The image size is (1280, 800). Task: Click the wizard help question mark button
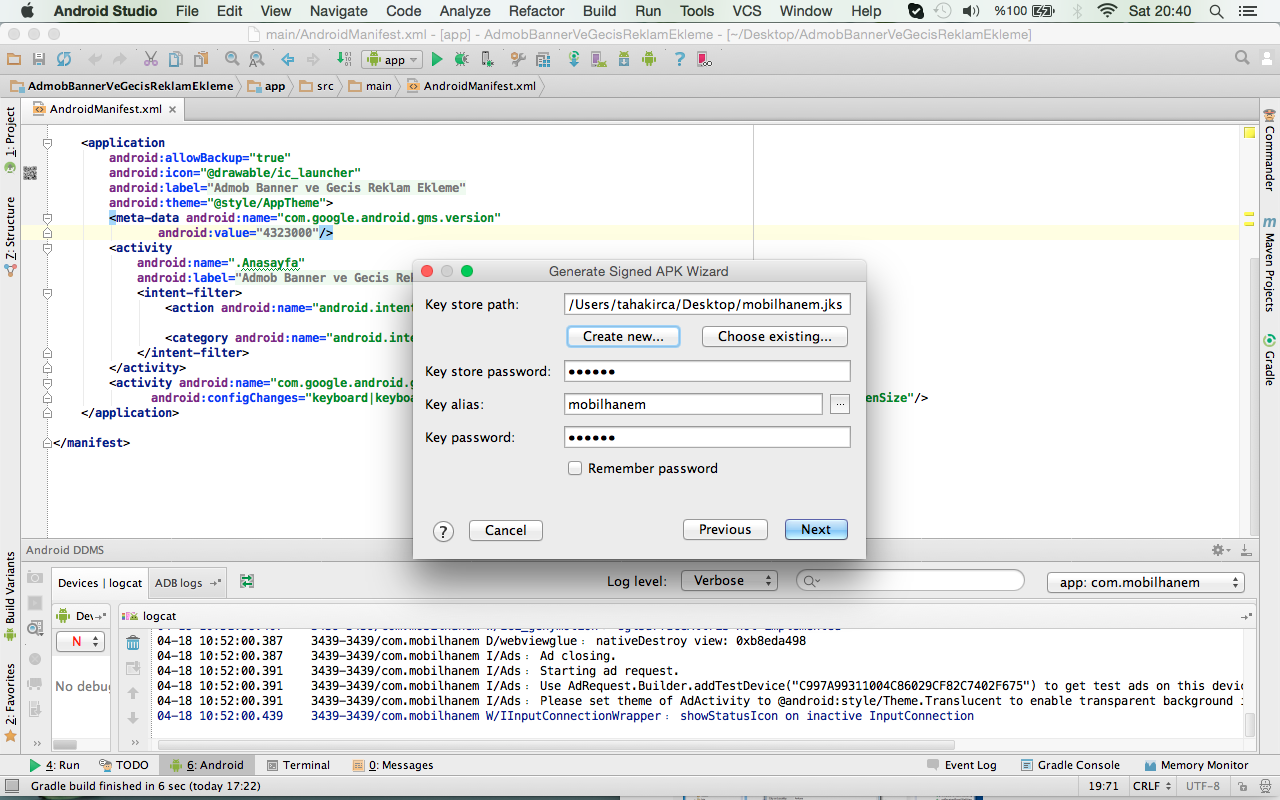point(444,531)
